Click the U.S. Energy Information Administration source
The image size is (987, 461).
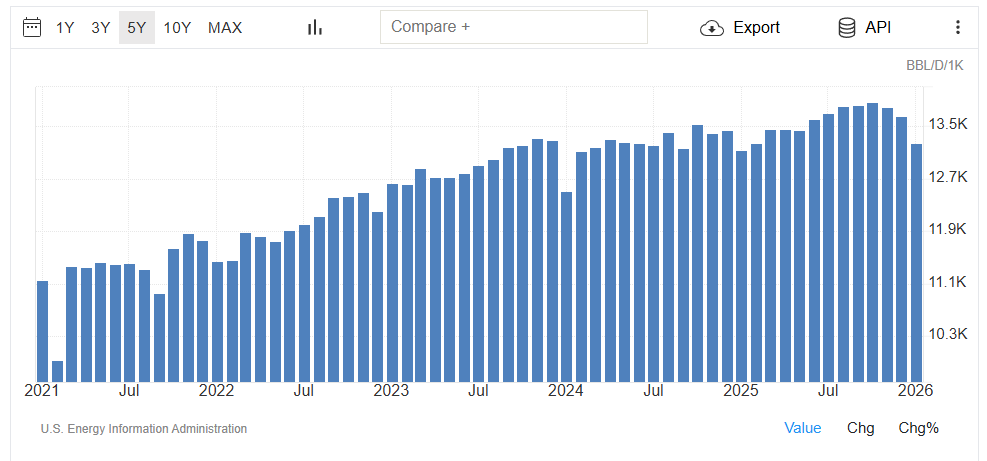pos(144,429)
